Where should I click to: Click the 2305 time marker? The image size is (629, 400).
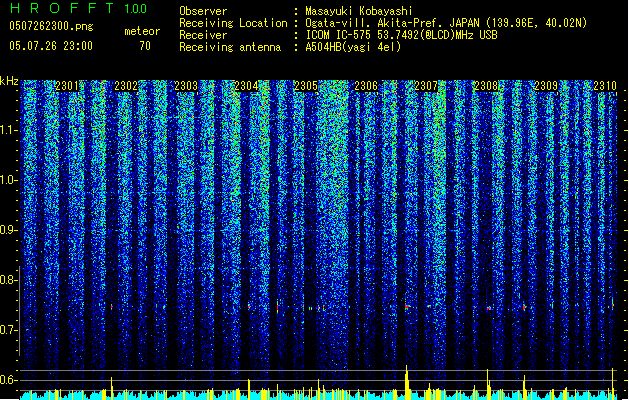pyautogui.click(x=306, y=86)
